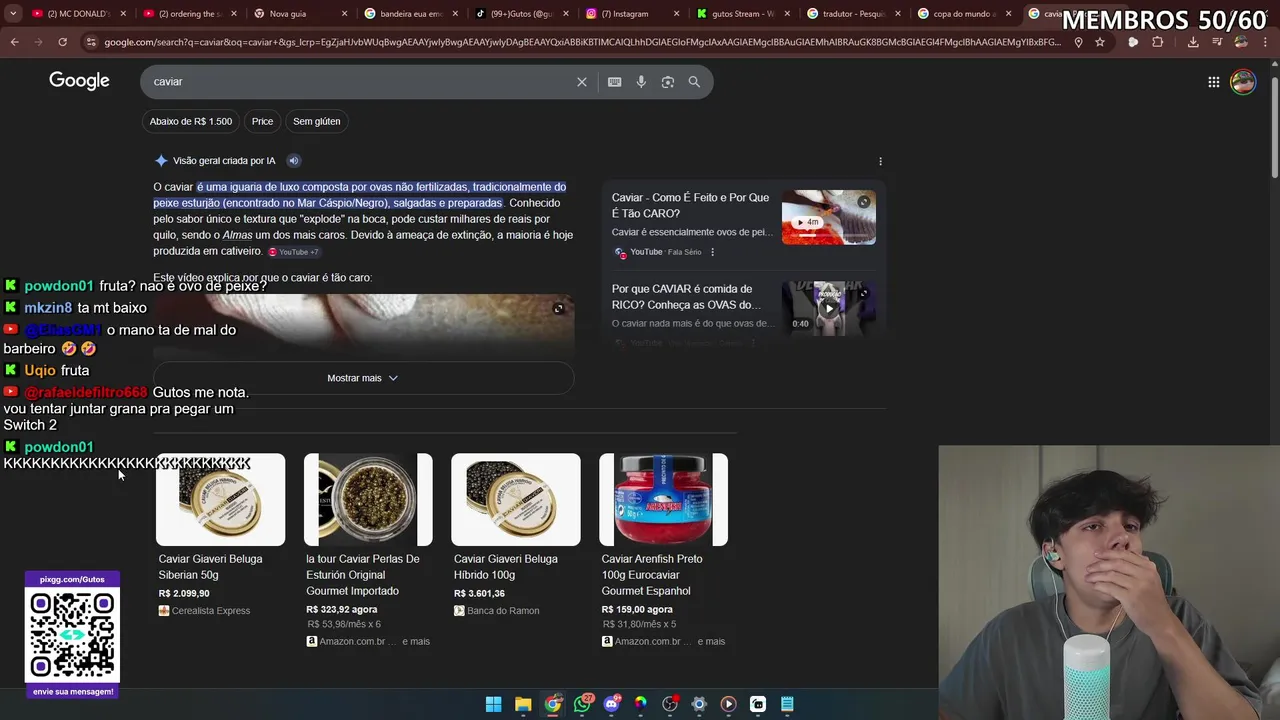
Task: Open AI overview three-dot options
Action: pyautogui.click(x=880, y=161)
